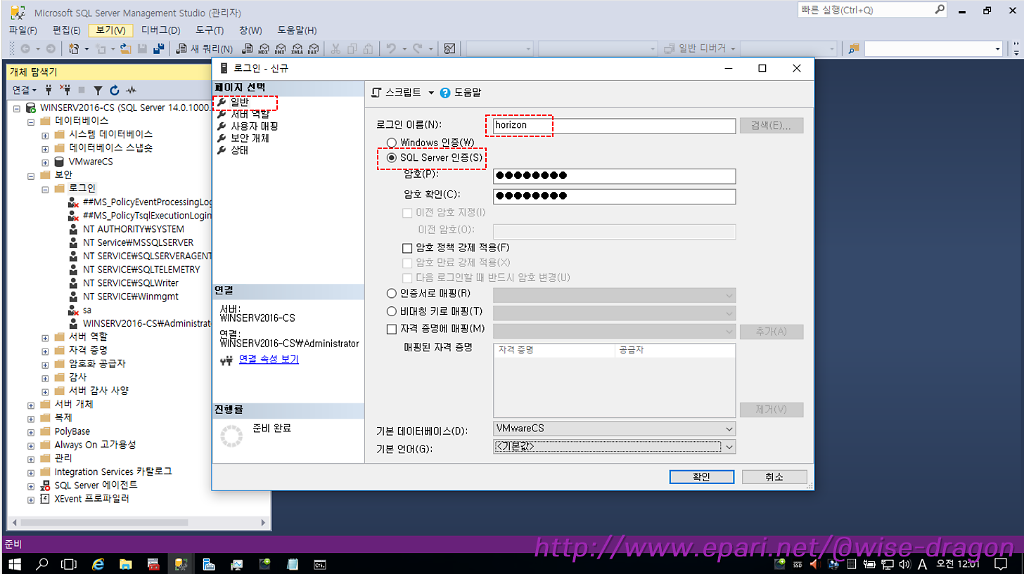The height and width of the screenshot is (574, 1024).
Task: Click the database engine query icon after 새 쿼리
Action: click(x=248, y=48)
